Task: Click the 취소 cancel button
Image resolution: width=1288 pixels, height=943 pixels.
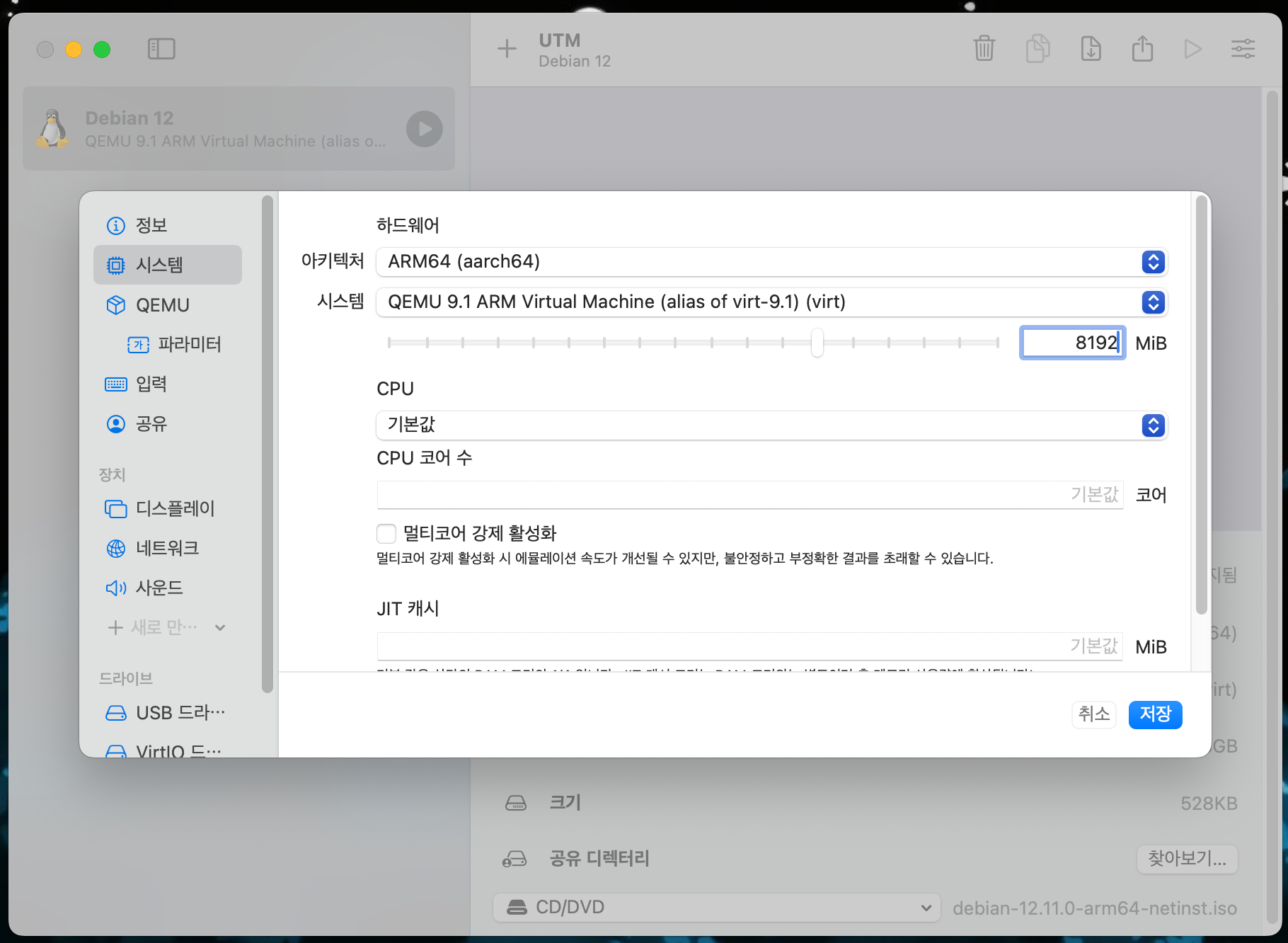Action: pyautogui.click(x=1093, y=714)
